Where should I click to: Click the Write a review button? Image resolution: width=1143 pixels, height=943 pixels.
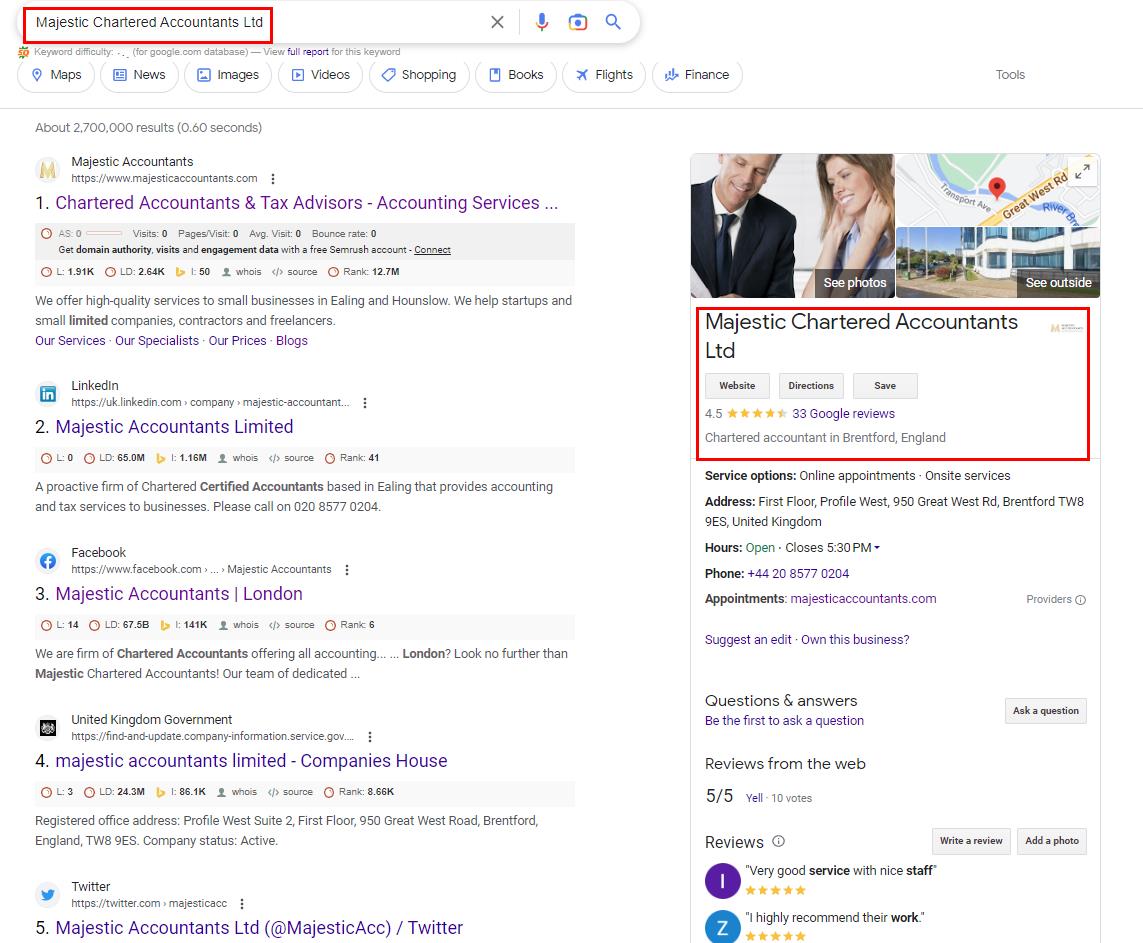pyautogui.click(x=971, y=841)
